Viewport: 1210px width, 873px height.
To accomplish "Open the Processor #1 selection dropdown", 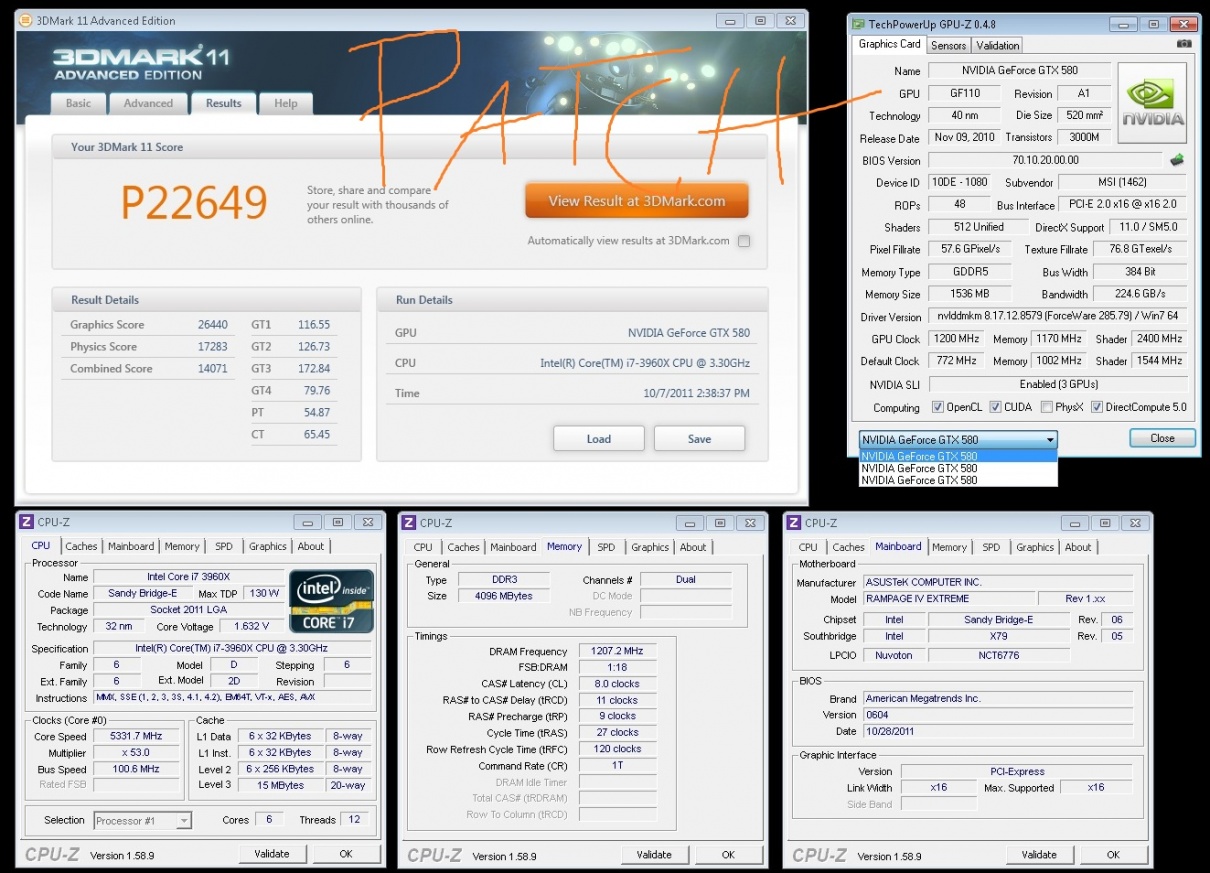I will click(x=183, y=821).
